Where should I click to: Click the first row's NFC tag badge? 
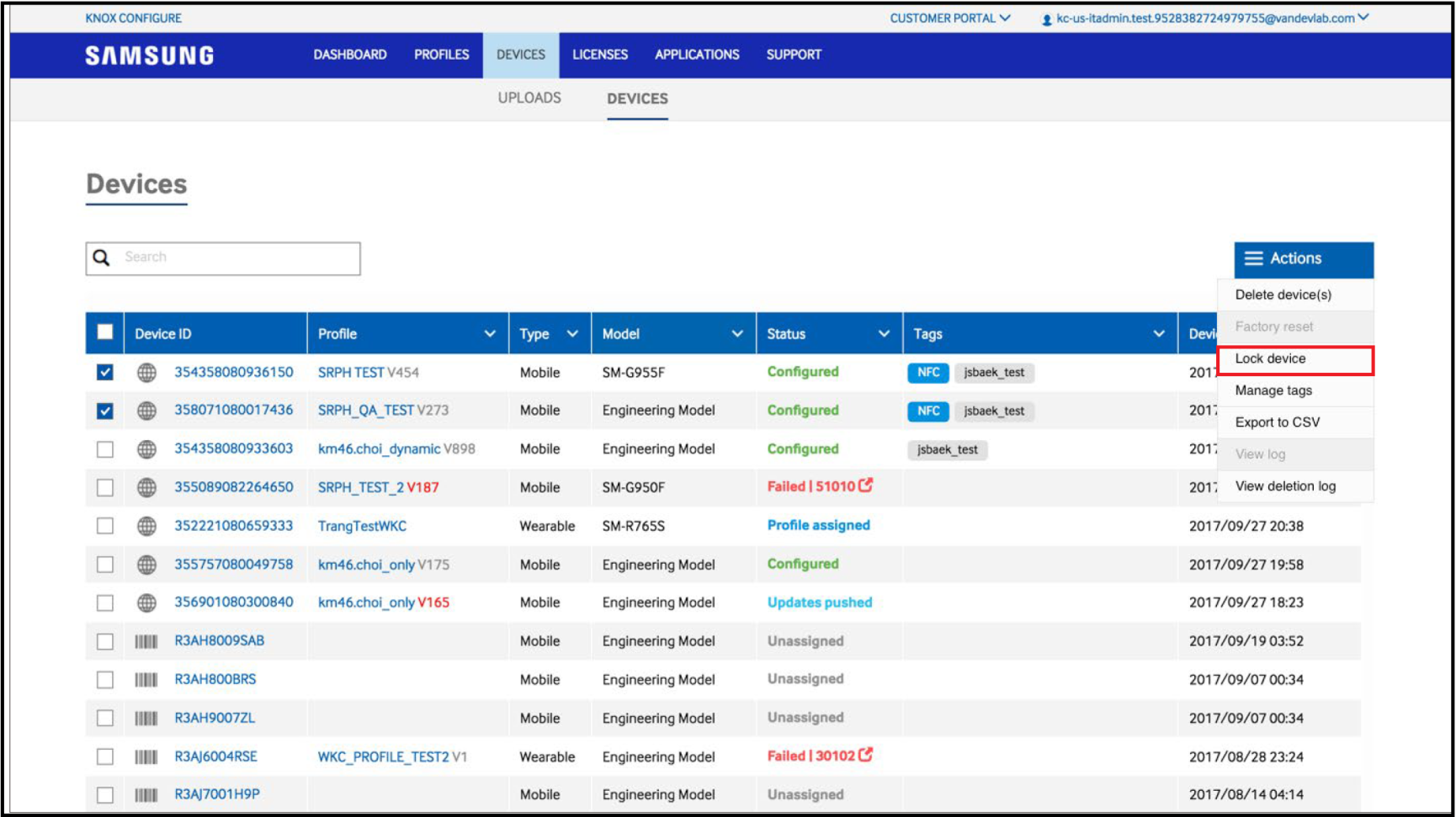coord(928,373)
